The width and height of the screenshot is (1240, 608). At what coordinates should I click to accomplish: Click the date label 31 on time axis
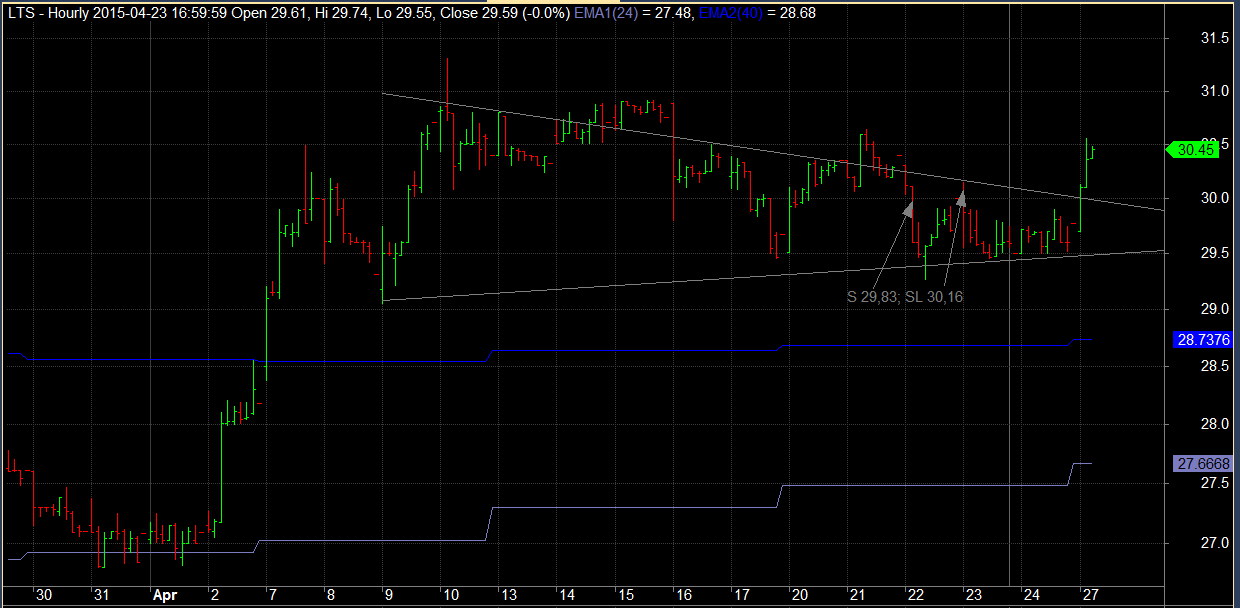pos(101,593)
